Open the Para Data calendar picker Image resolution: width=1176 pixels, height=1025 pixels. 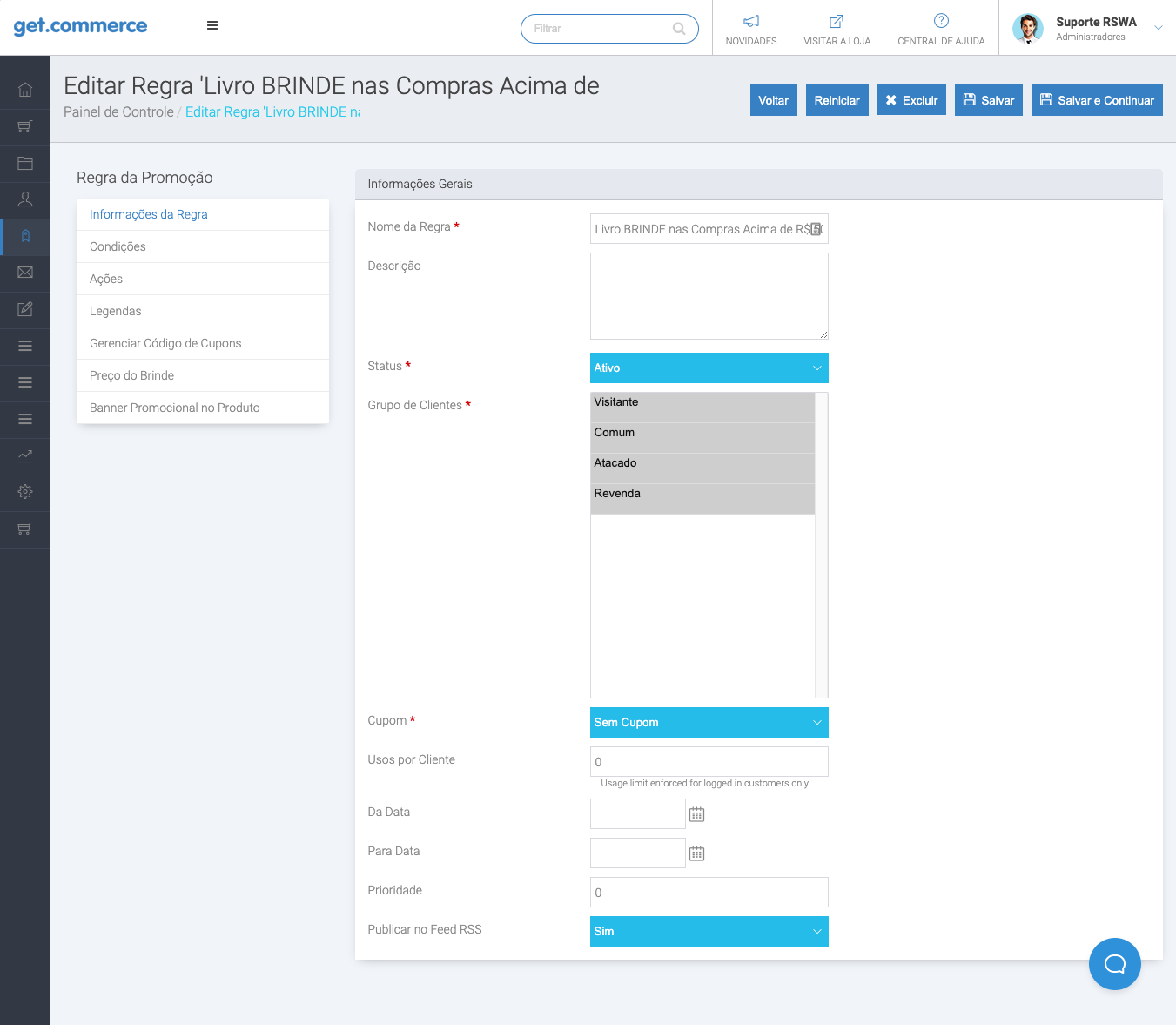coord(696,853)
